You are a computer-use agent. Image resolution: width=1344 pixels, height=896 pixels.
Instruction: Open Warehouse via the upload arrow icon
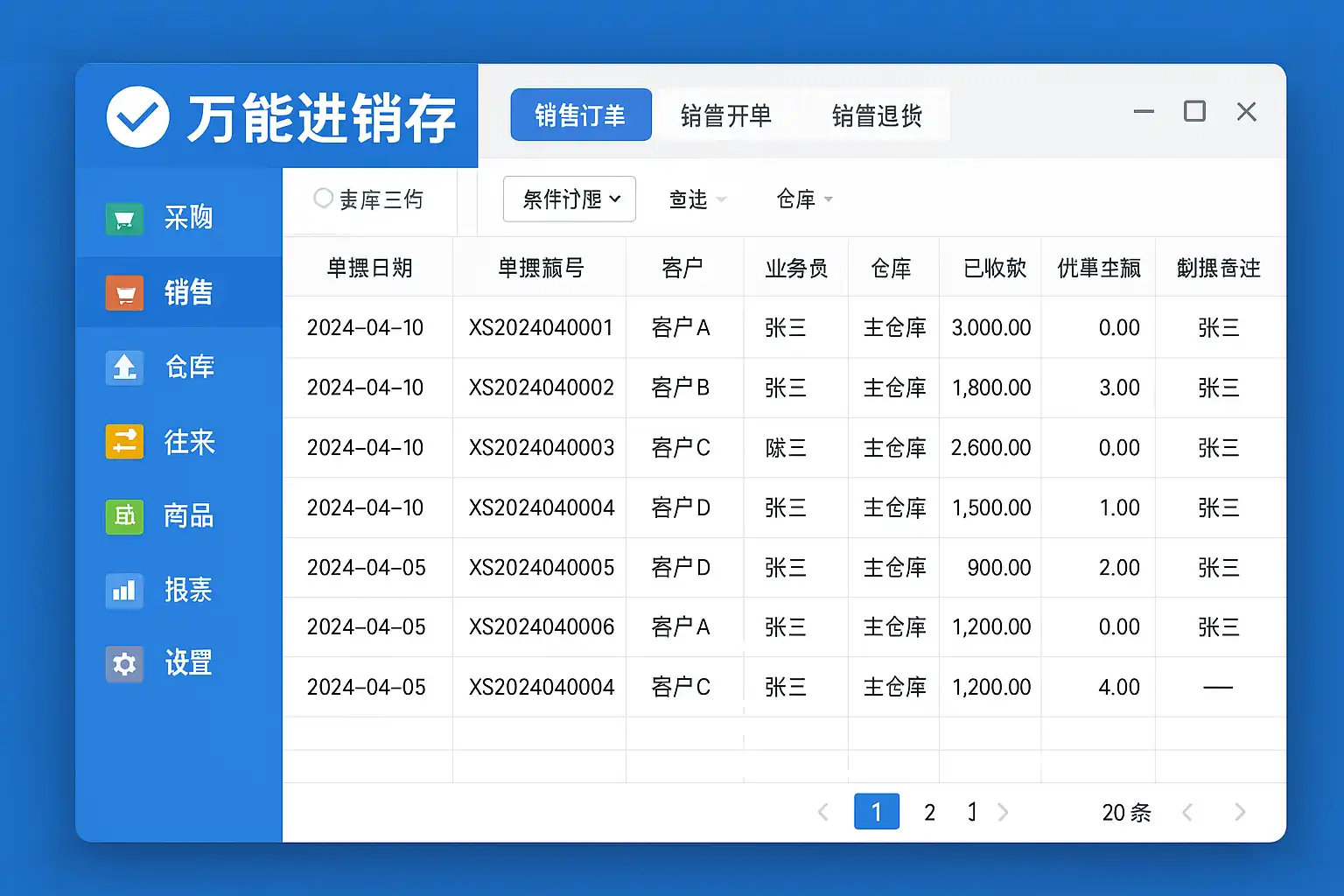[124, 367]
